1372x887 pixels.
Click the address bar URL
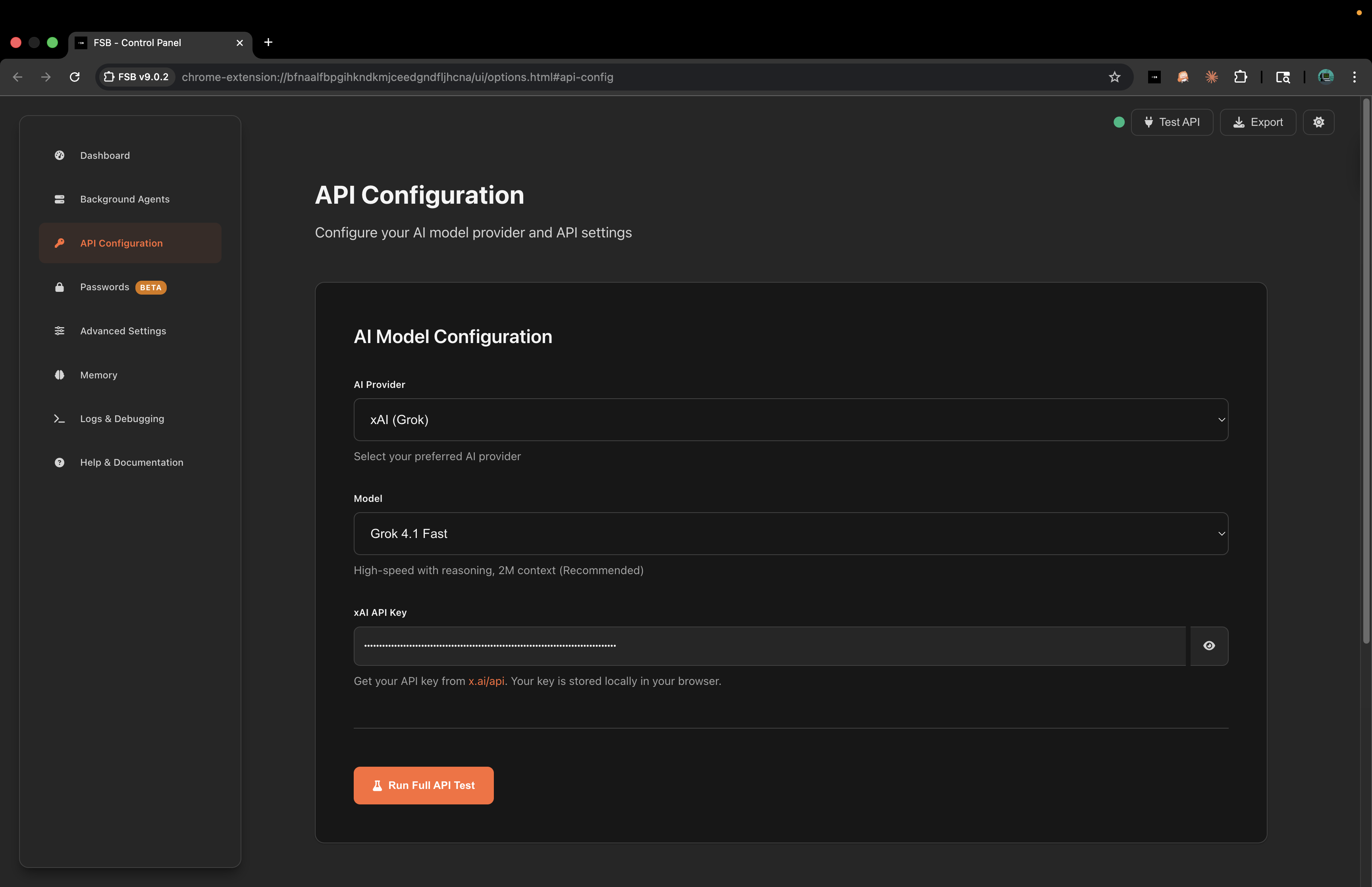397,77
